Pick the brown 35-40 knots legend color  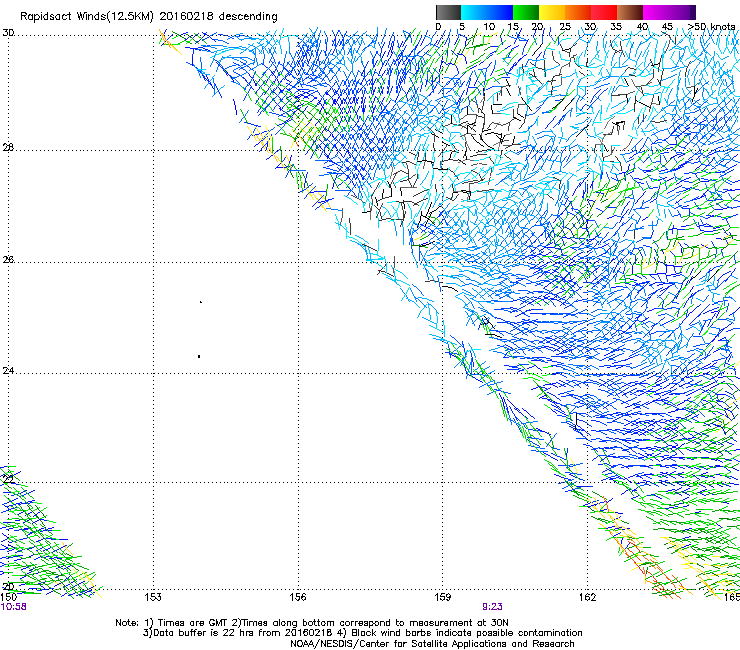pos(630,12)
